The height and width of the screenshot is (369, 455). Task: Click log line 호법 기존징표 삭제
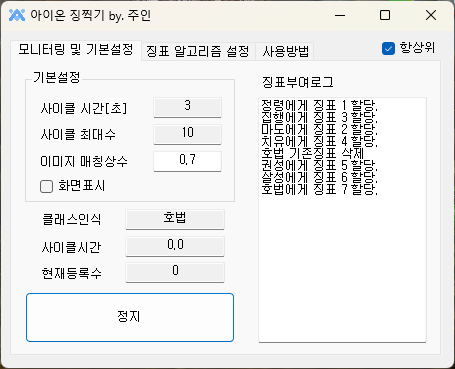(x=312, y=154)
